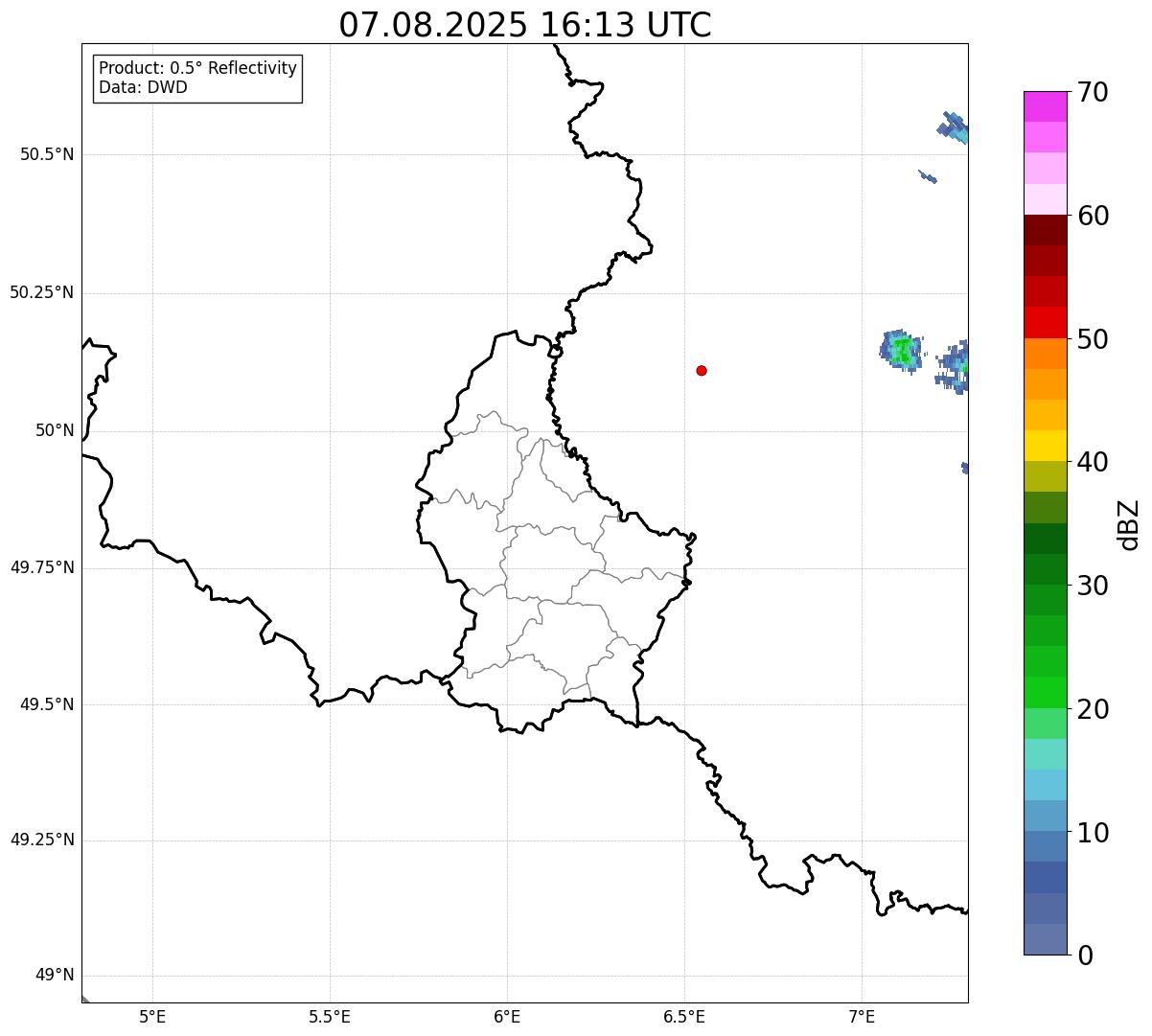Click the magenta top segment of colorbar

pos(1045,106)
